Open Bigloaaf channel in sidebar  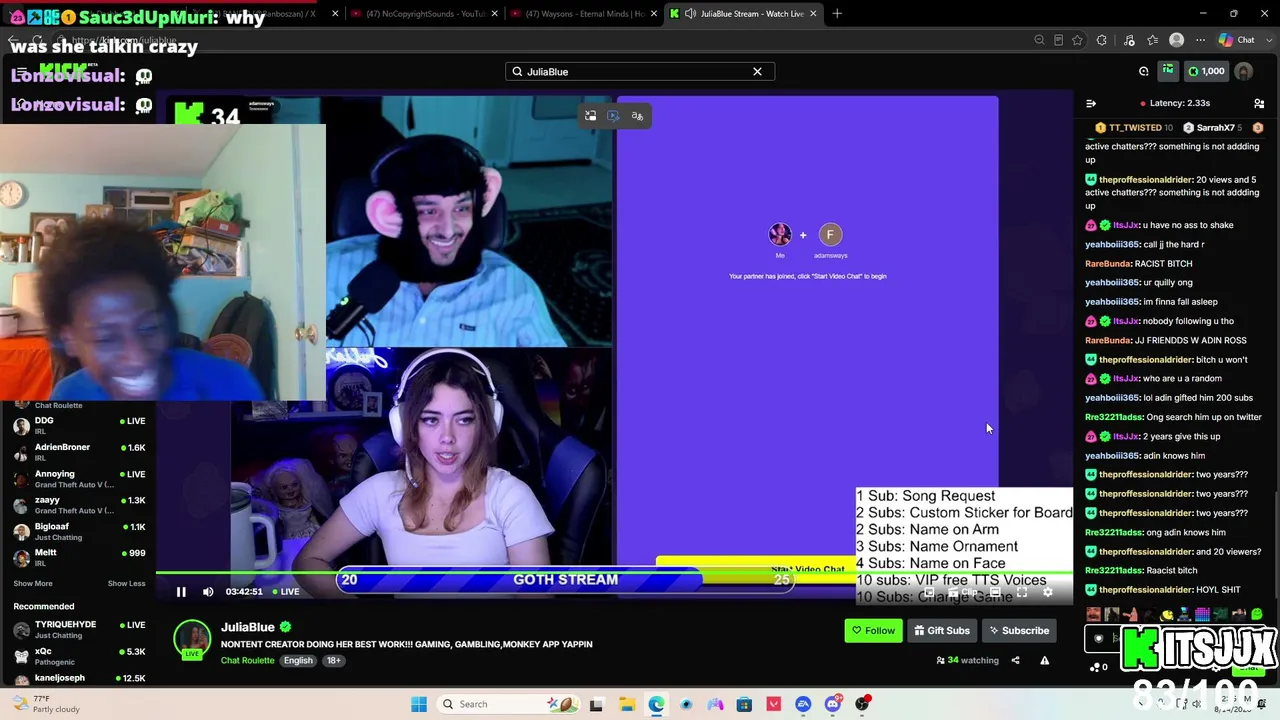click(80, 531)
